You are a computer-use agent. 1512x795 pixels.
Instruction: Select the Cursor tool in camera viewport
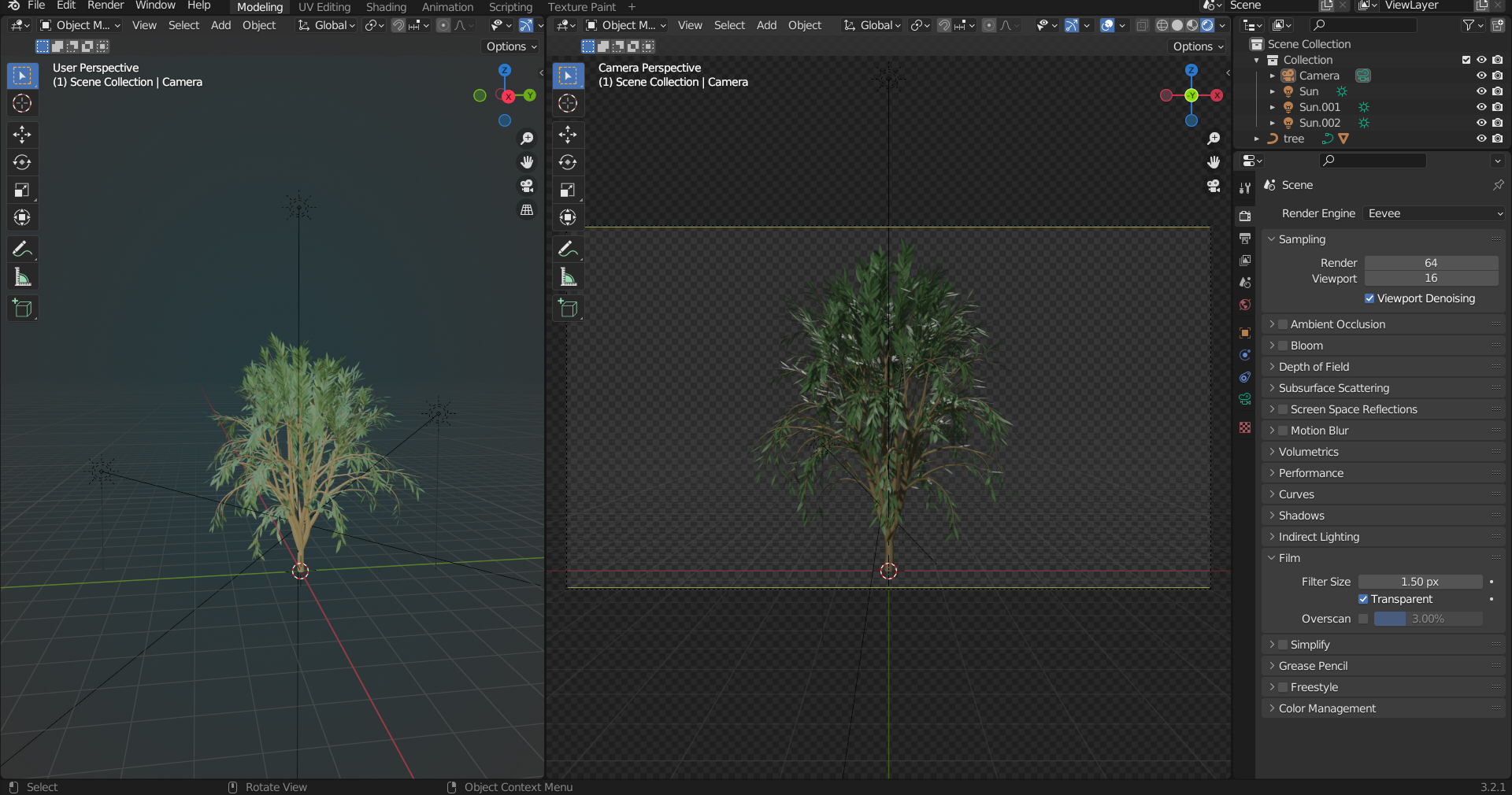pyautogui.click(x=568, y=103)
